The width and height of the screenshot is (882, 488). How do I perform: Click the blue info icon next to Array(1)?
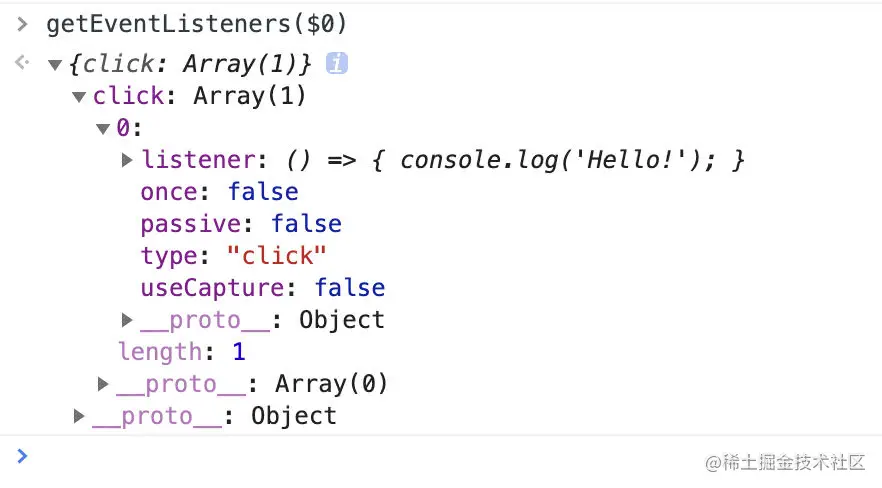click(x=336, y=63)
